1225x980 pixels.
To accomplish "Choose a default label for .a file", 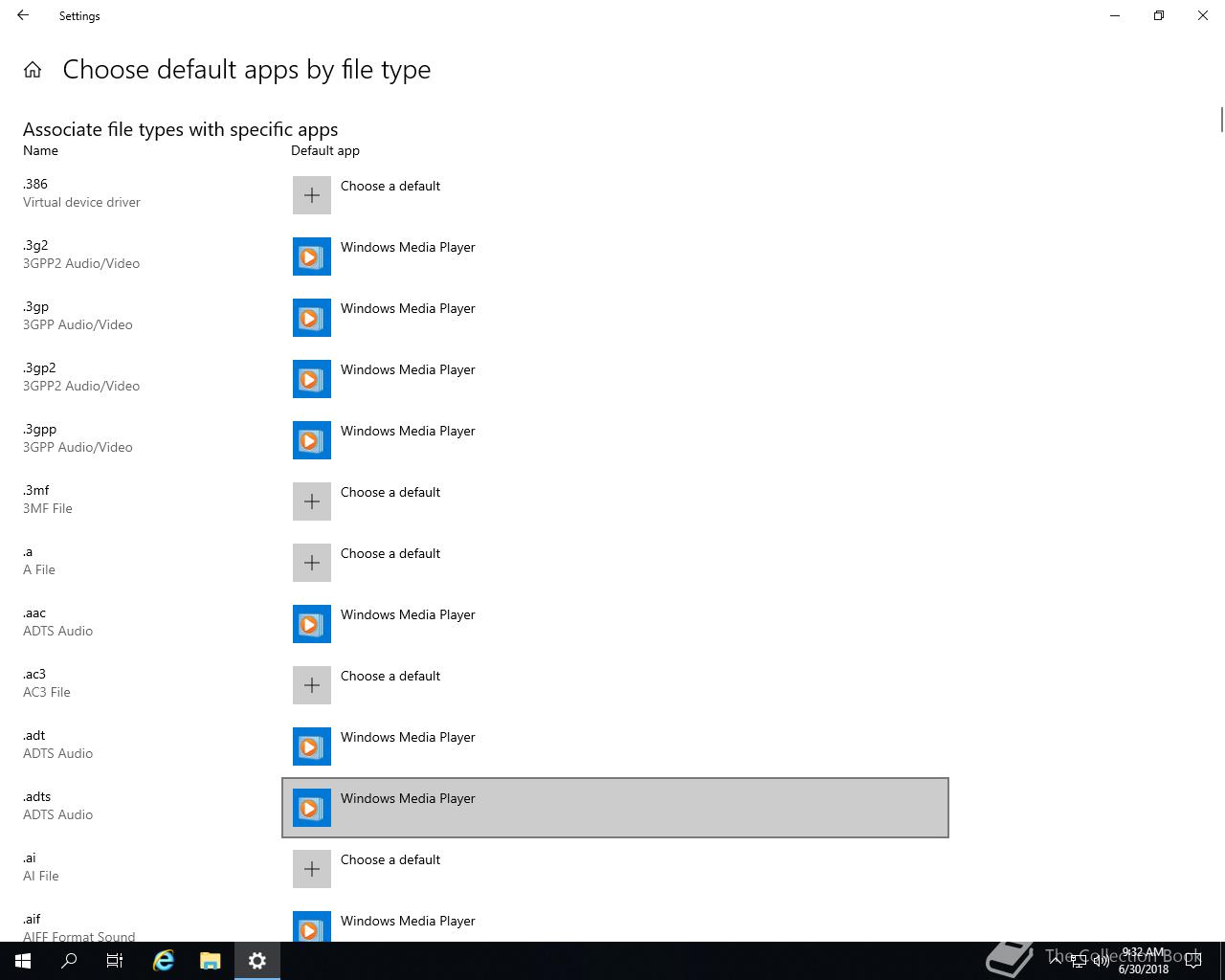I will pyautogui.click(x=390, y=553).
